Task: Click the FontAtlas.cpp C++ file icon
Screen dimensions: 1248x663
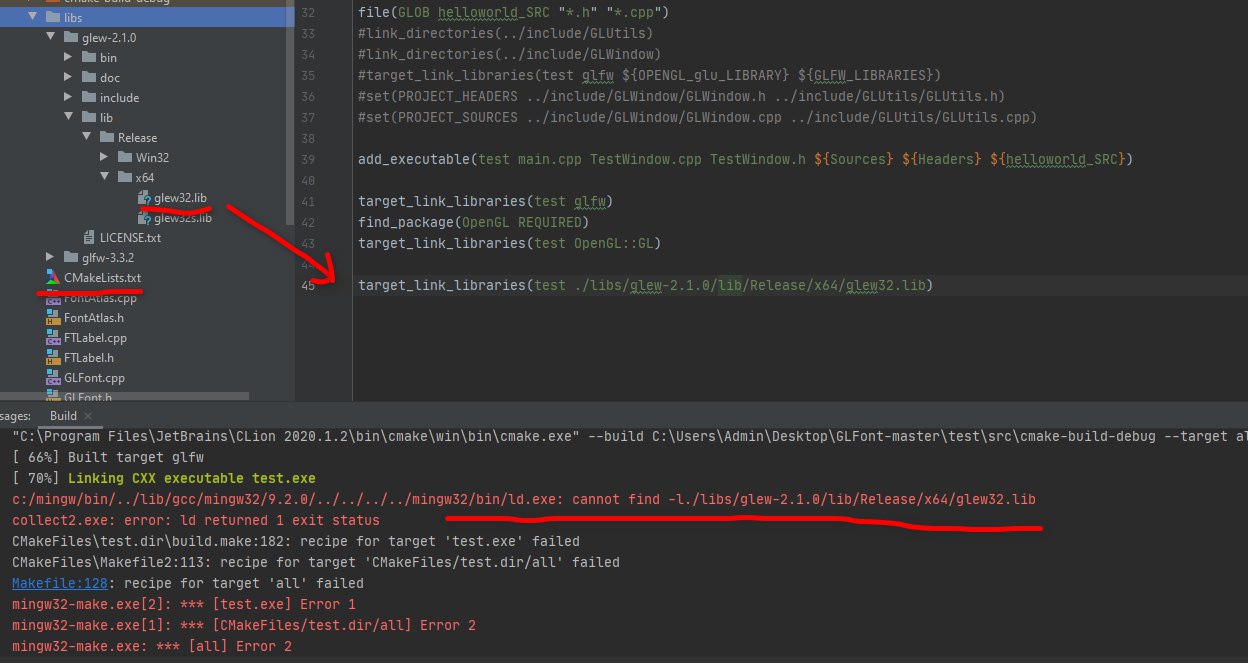Action: coord(53,298)
